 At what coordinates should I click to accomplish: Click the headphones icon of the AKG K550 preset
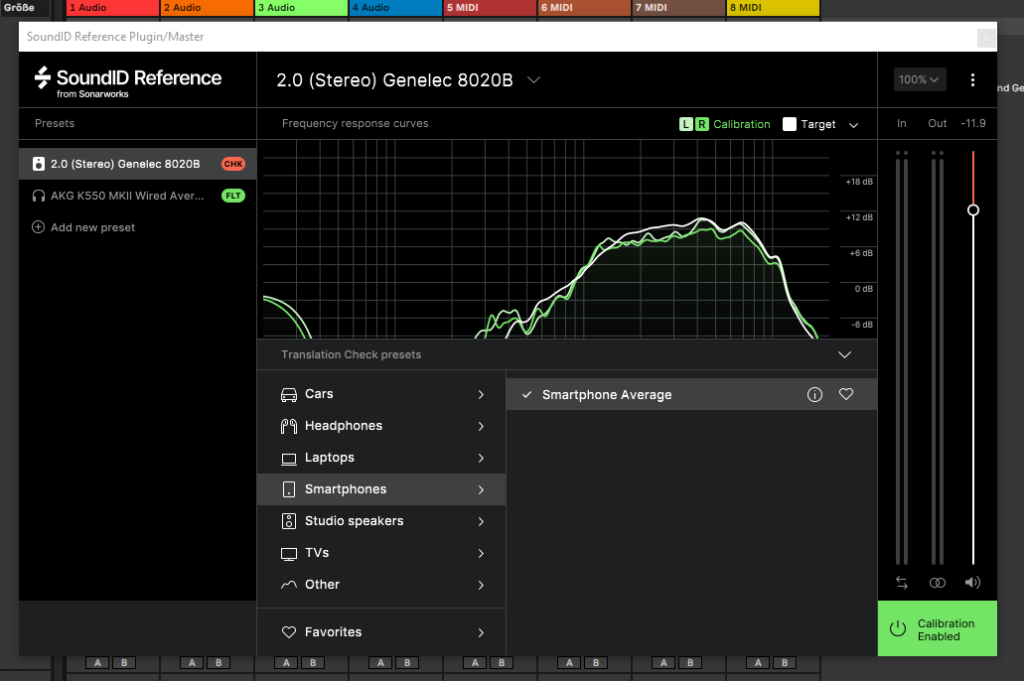[x=39, y=196]
